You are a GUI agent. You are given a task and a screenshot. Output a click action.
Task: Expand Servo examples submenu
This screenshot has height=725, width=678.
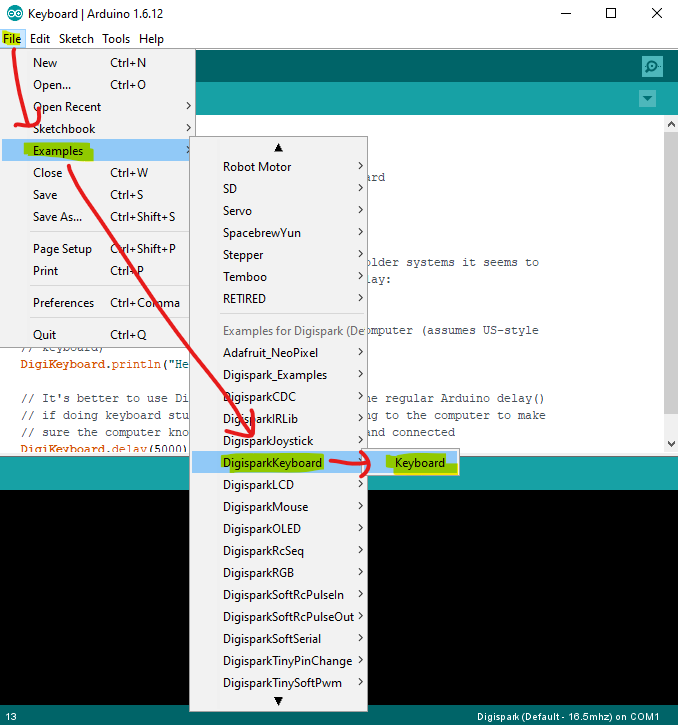point(279,211)
